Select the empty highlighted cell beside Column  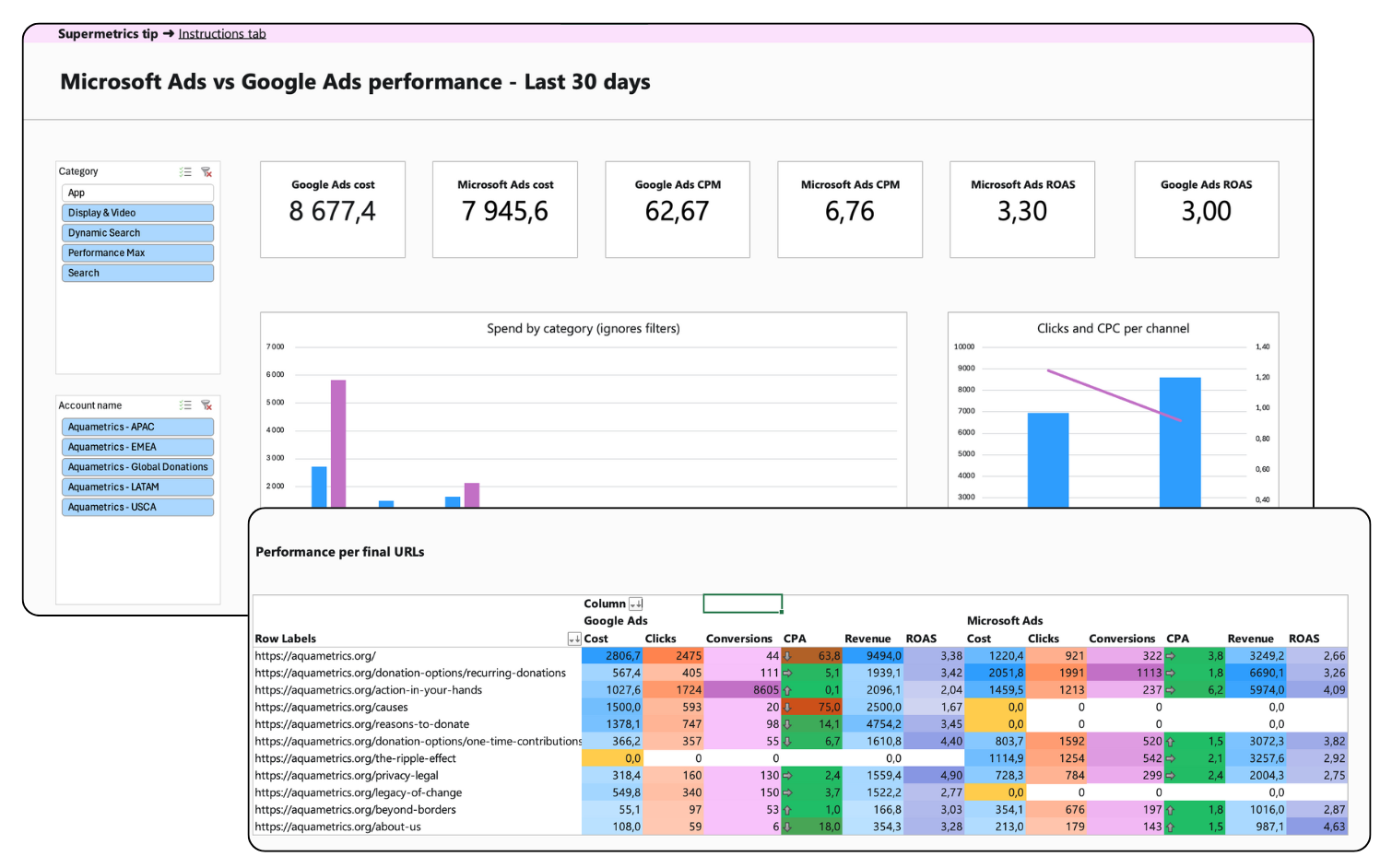click(x=742, y=604)
